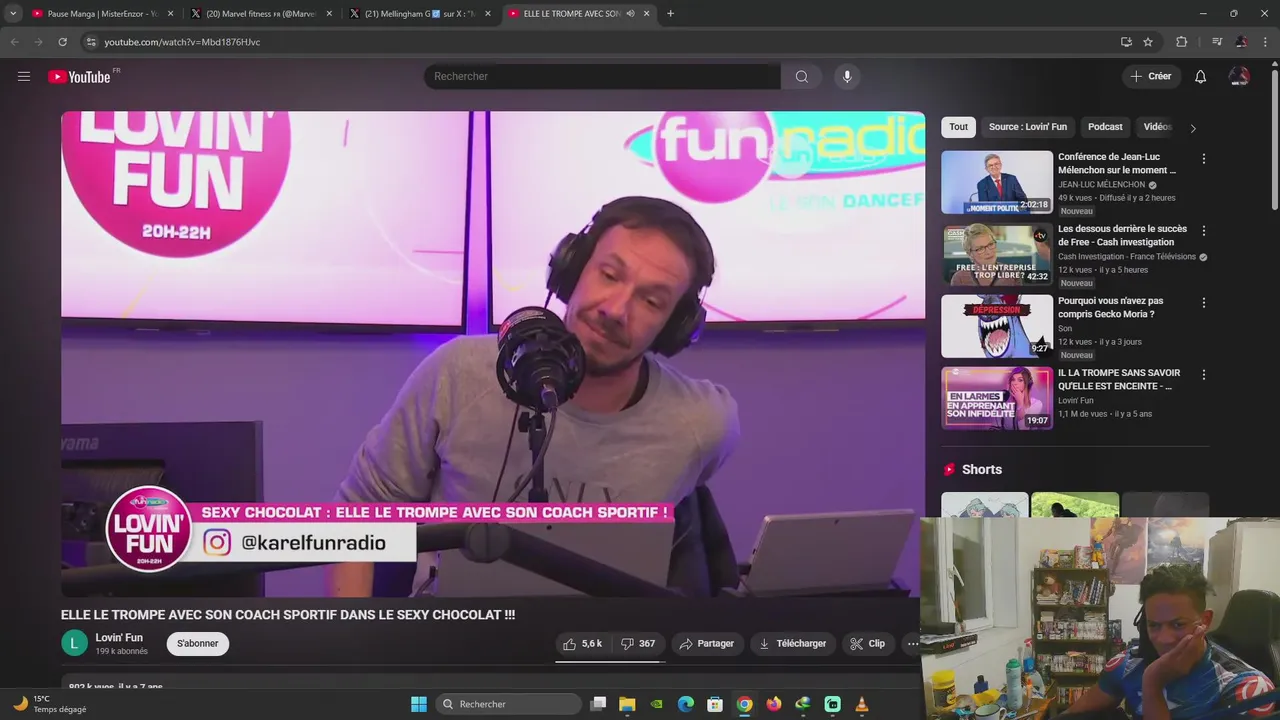
Task: Start voice search with the microphone icon
Action: click(847, 76)
